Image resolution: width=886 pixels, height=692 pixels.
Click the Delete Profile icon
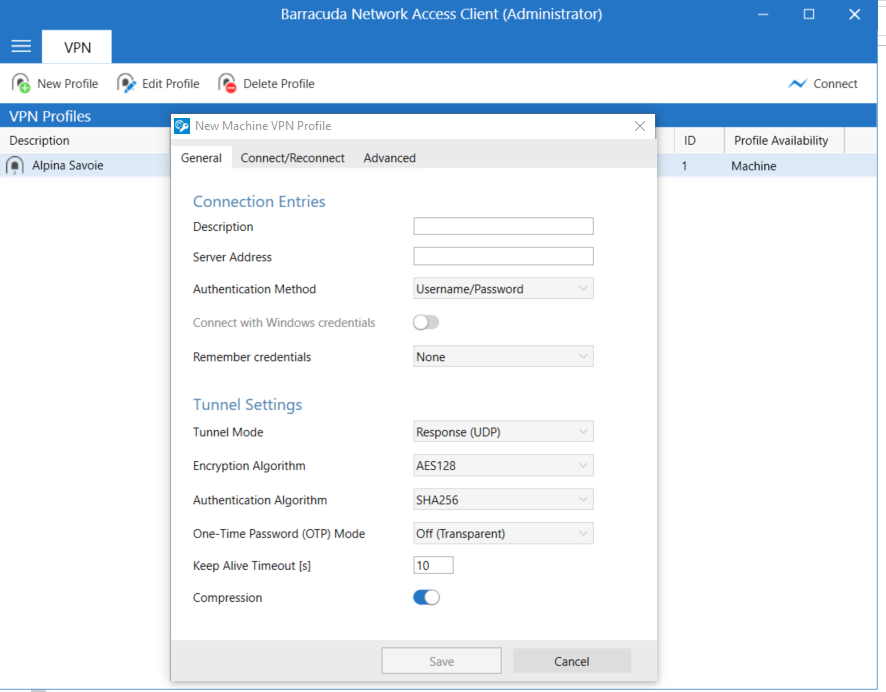point(228,84)
